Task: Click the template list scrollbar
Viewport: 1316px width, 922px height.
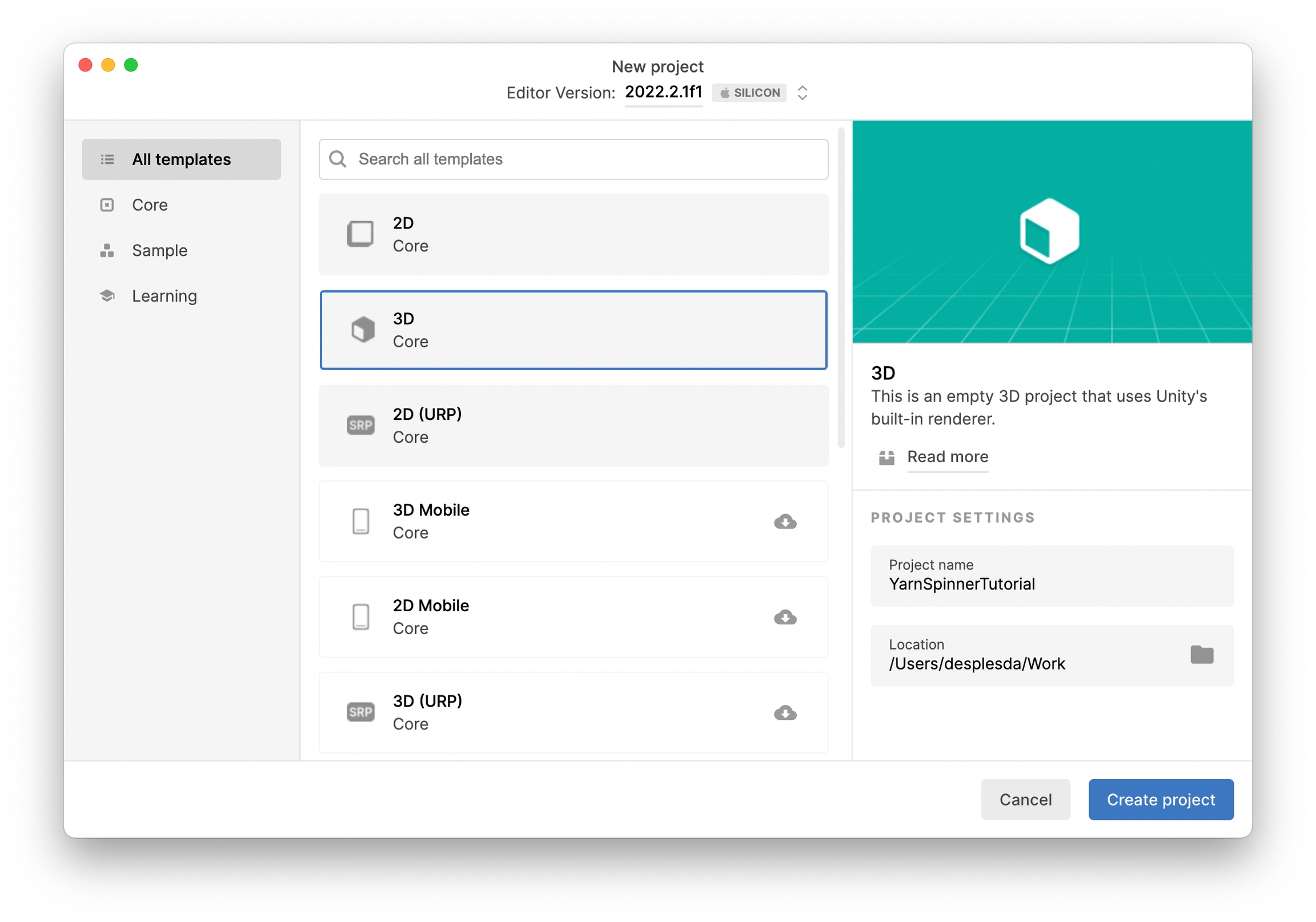Action: [x=841, y=287]
